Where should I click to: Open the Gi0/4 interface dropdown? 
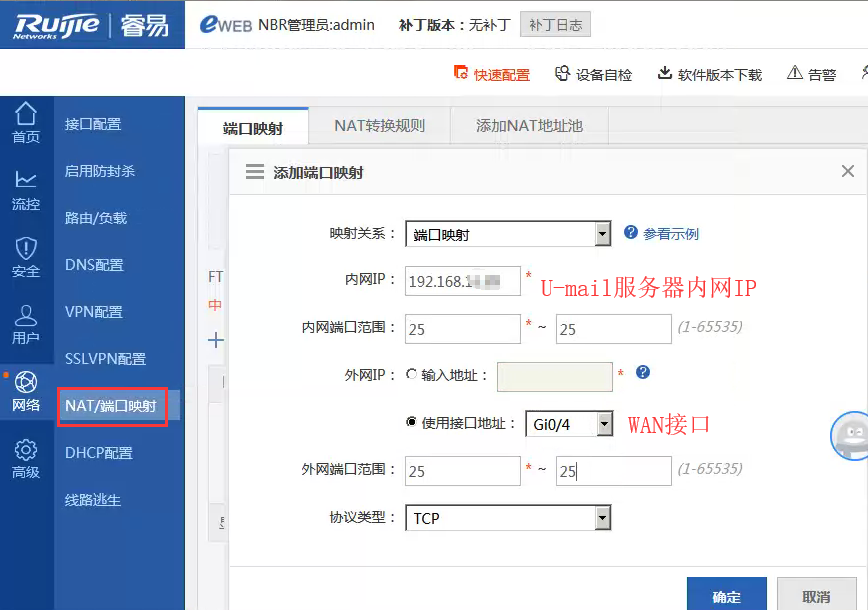tap(603, 424)
